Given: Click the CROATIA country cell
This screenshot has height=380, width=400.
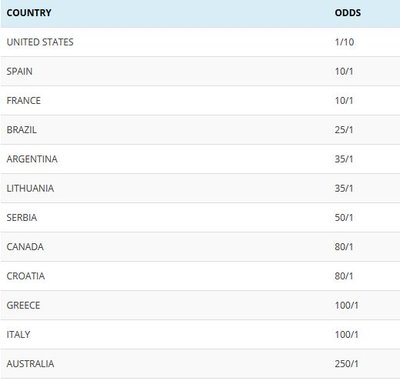Looking at the screenshot, I should pos(26,276).
